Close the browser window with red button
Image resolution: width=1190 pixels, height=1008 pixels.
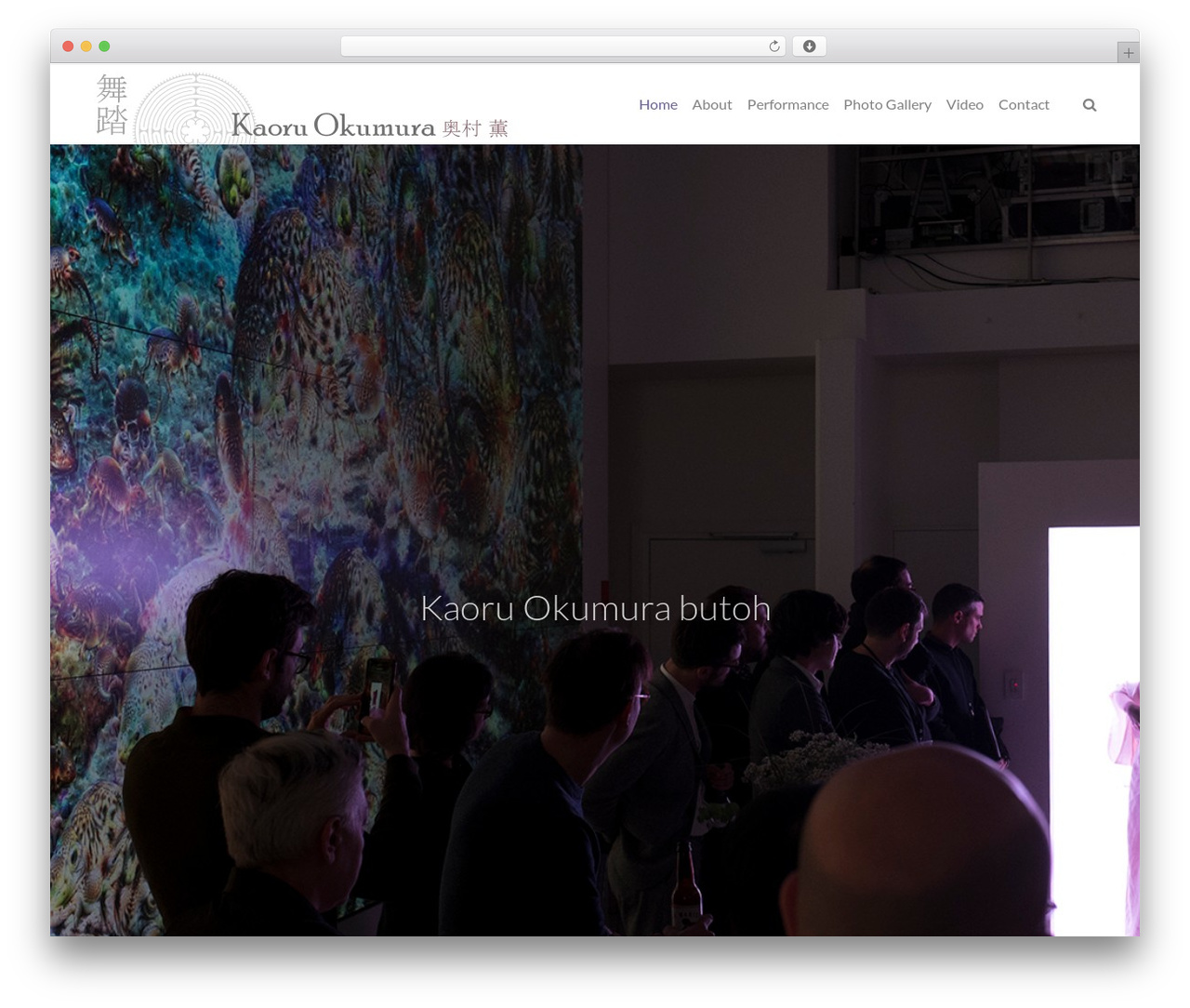coord(68,46)
